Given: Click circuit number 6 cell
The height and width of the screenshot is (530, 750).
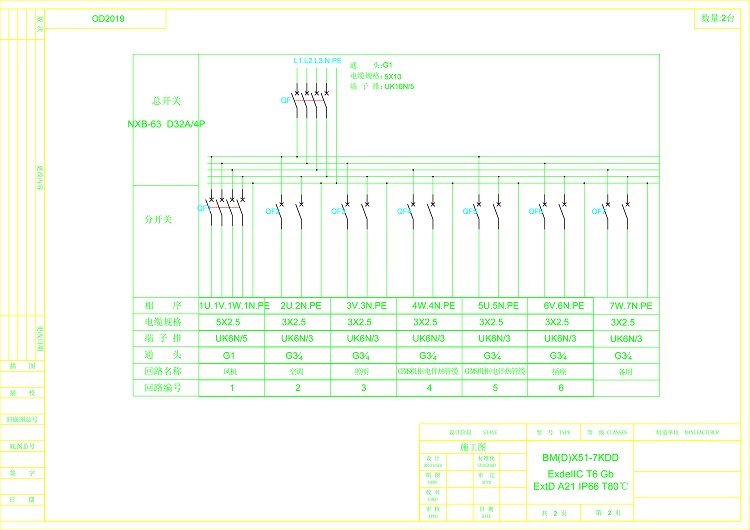Looking at the screenshot, I should tap(561, 388).
